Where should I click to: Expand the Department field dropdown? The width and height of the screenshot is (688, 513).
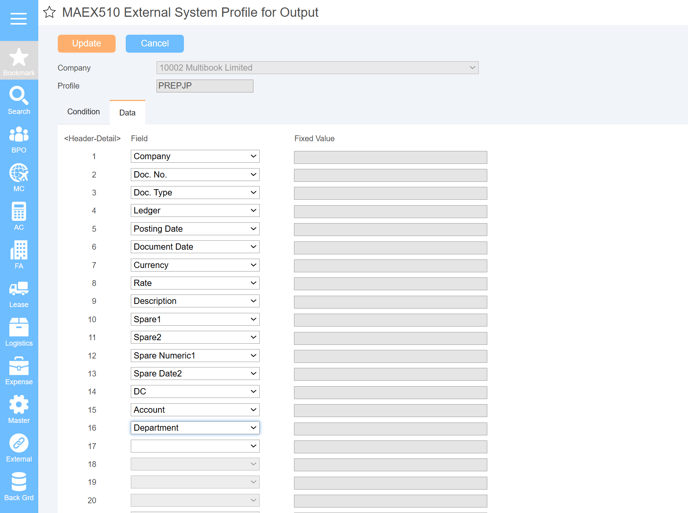(x=195, y=428)
